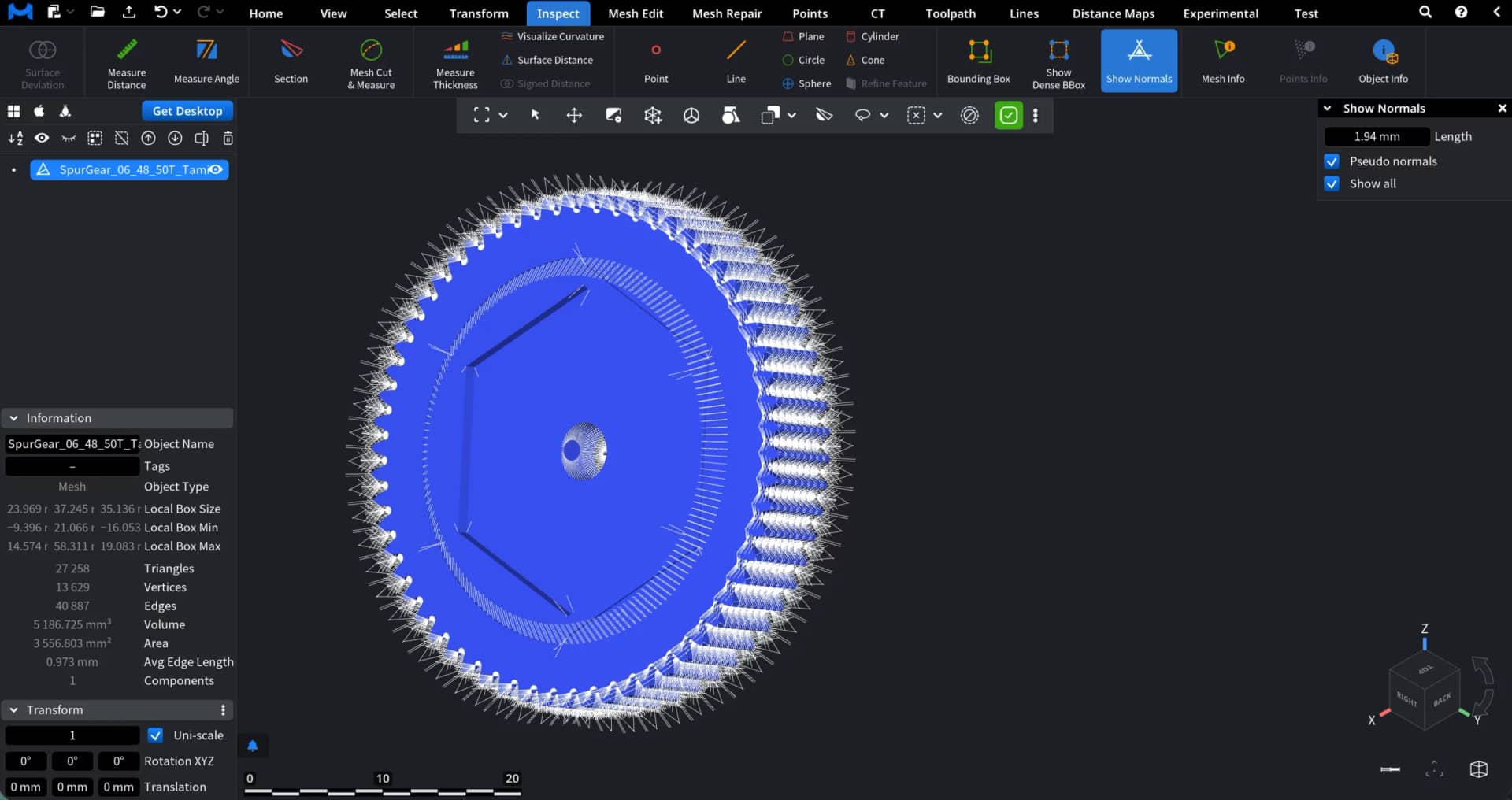1512x800 pixels.
Task: Click the notification bell icon
Action: pyautogui.click(x=252, y=745)
